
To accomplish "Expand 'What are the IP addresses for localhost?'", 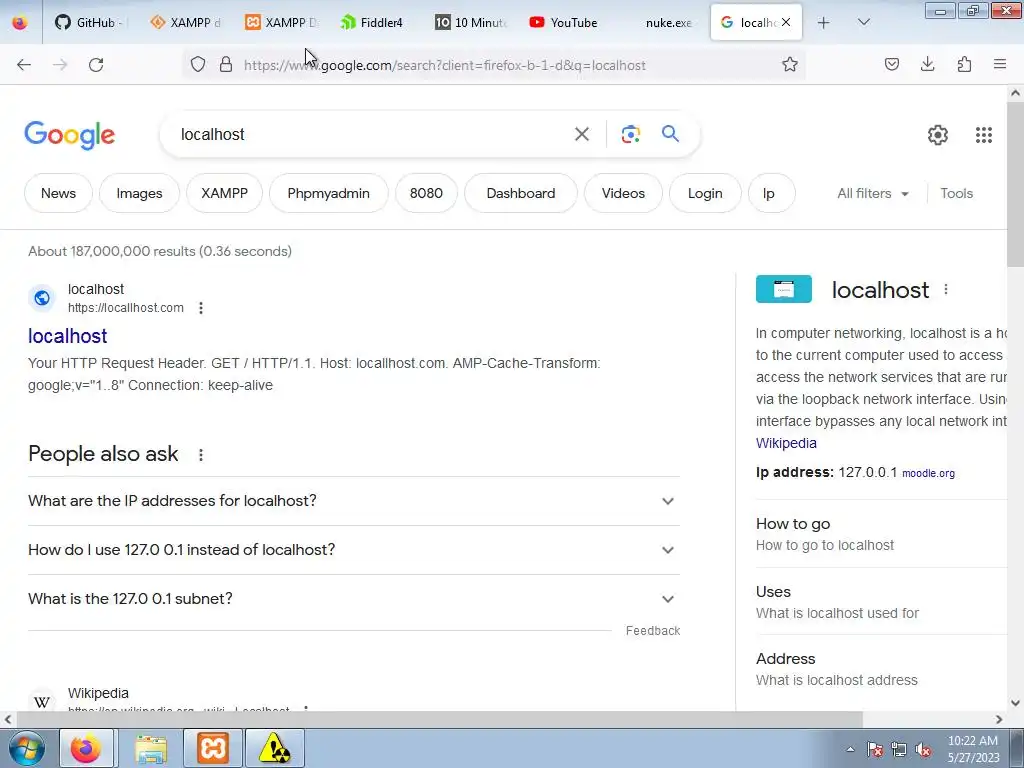I will 354,501.
